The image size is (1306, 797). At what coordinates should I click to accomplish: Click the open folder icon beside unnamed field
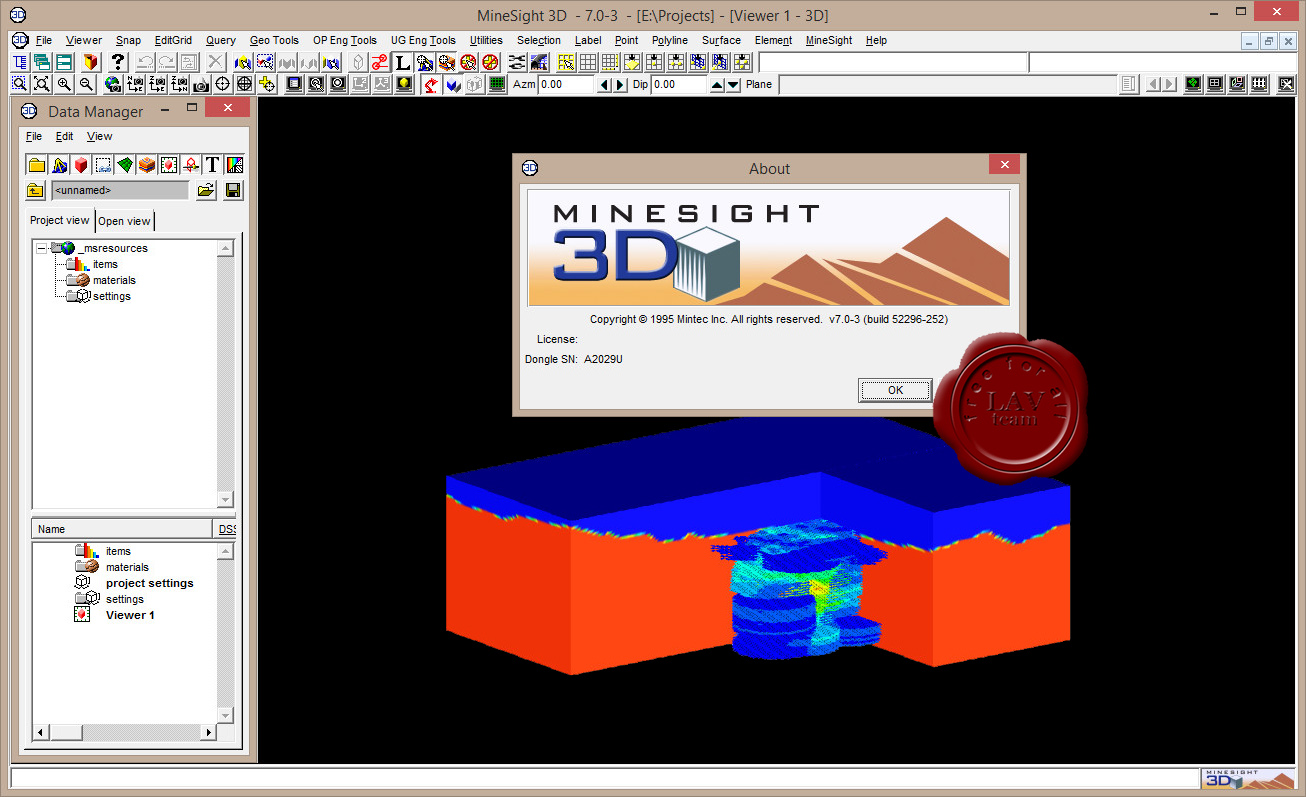[206, 190]
